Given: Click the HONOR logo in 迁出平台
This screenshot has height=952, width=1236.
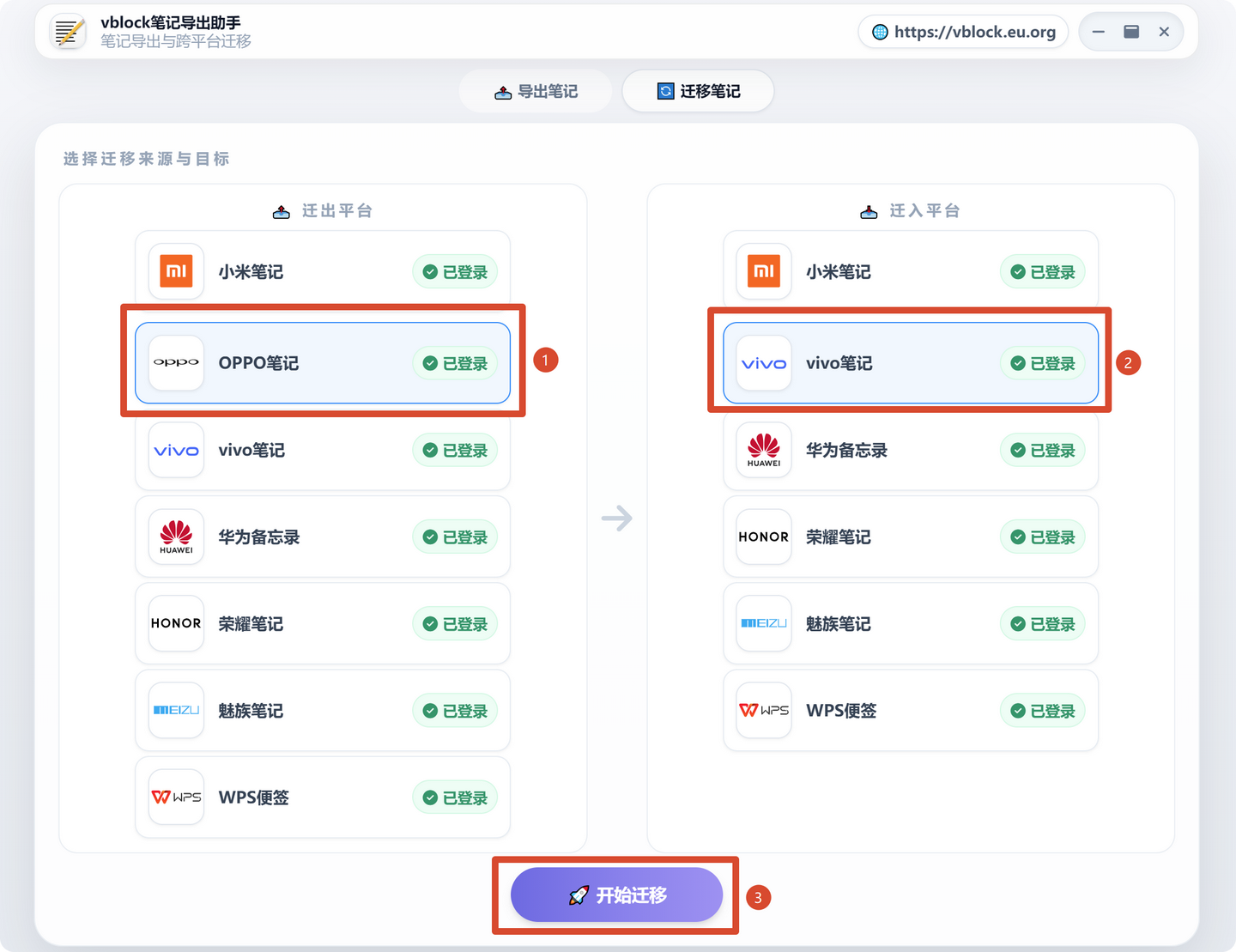Looking at the screenshot, I should (176, 623).
